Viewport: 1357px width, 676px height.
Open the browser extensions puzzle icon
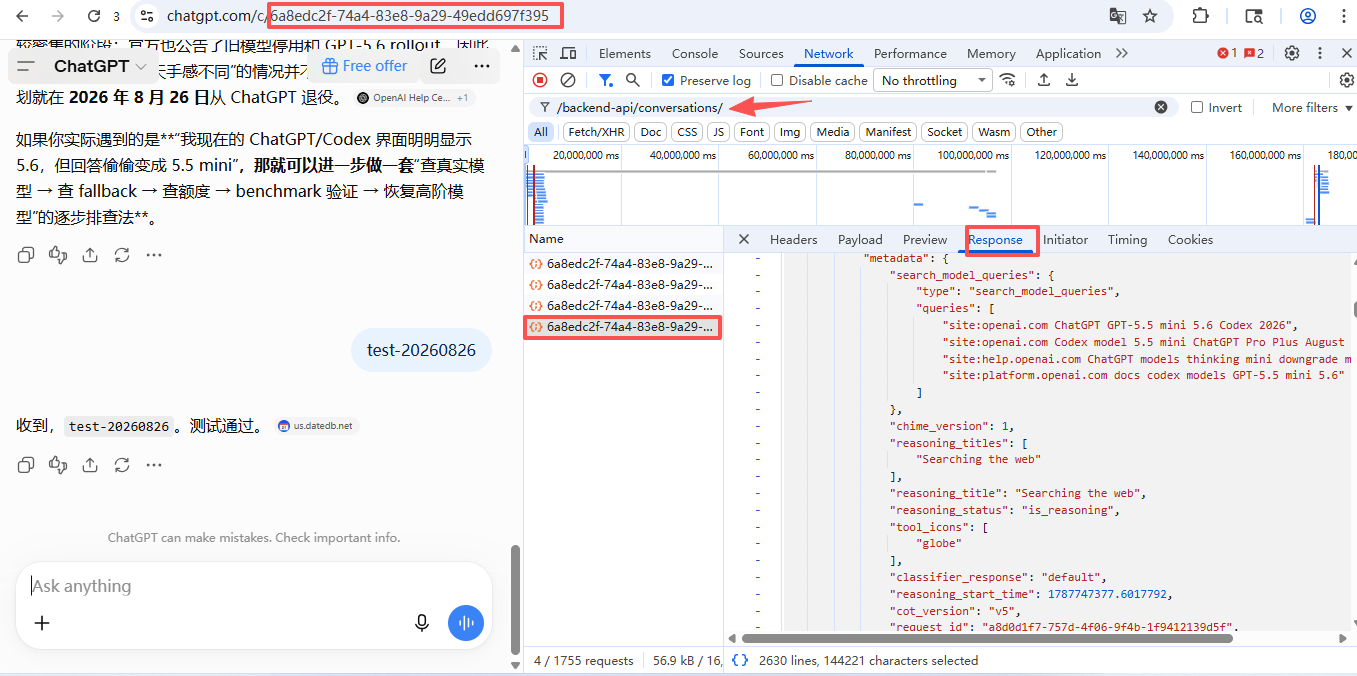1200,16
